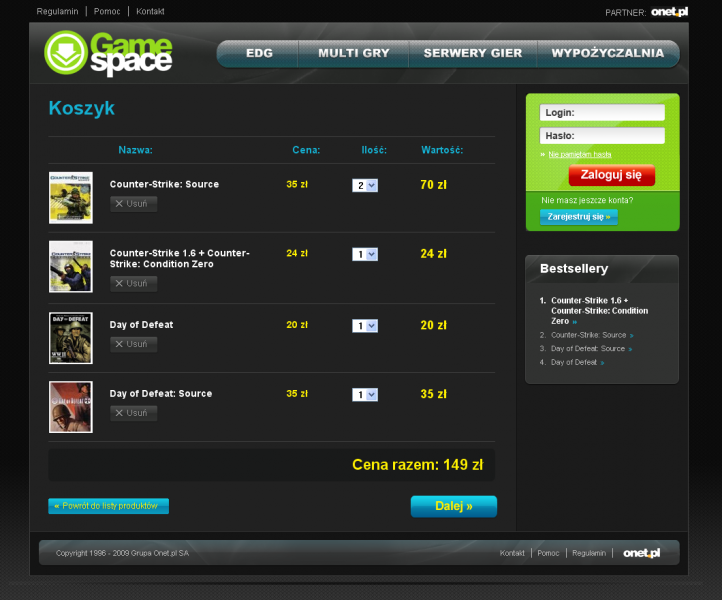Viewport: 722px width, 600px height.
Task: Change quantity for Day of Defeat: Source
Action: [365, 394]
